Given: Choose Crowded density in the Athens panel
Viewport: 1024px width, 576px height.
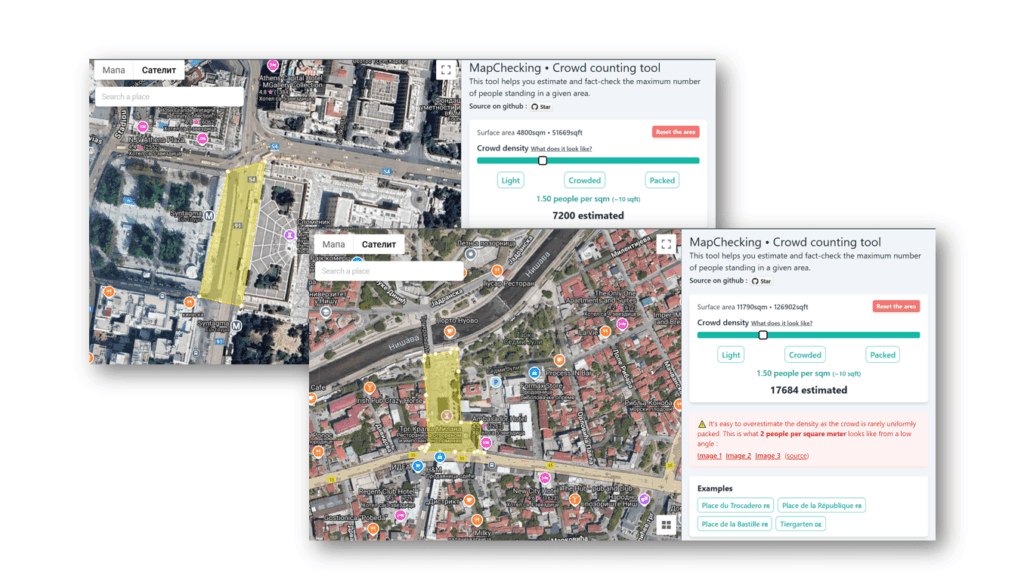Looking at the screenshot, I should (x=584, y=180).
